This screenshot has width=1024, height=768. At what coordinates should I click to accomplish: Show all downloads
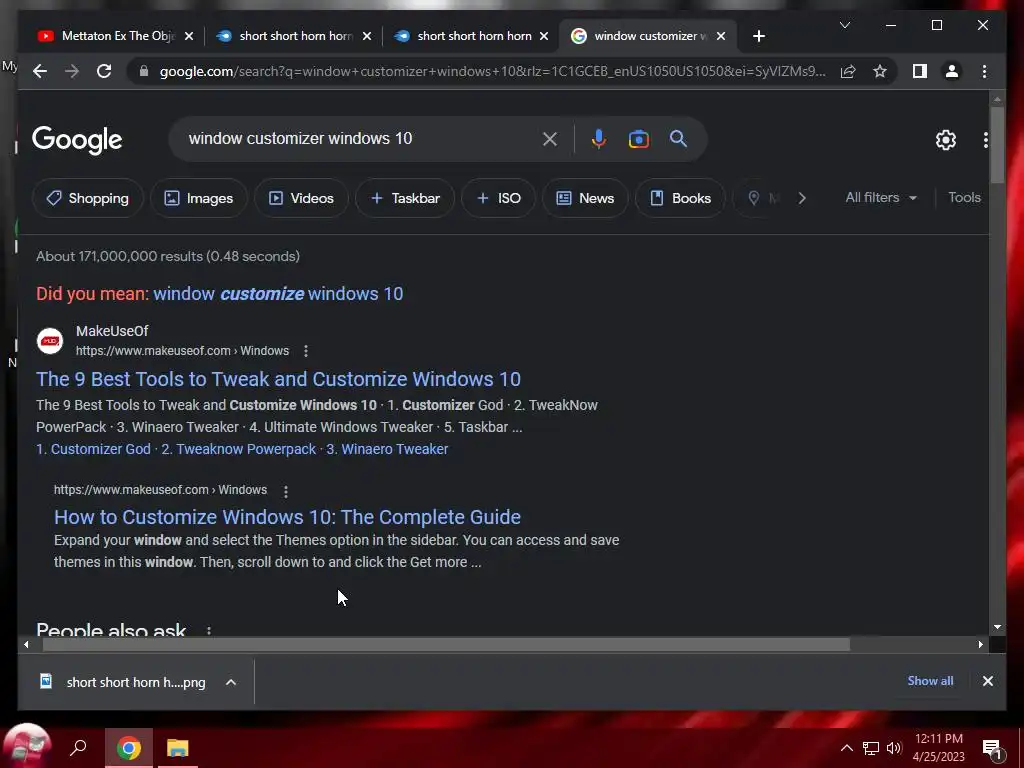[930, 681]
